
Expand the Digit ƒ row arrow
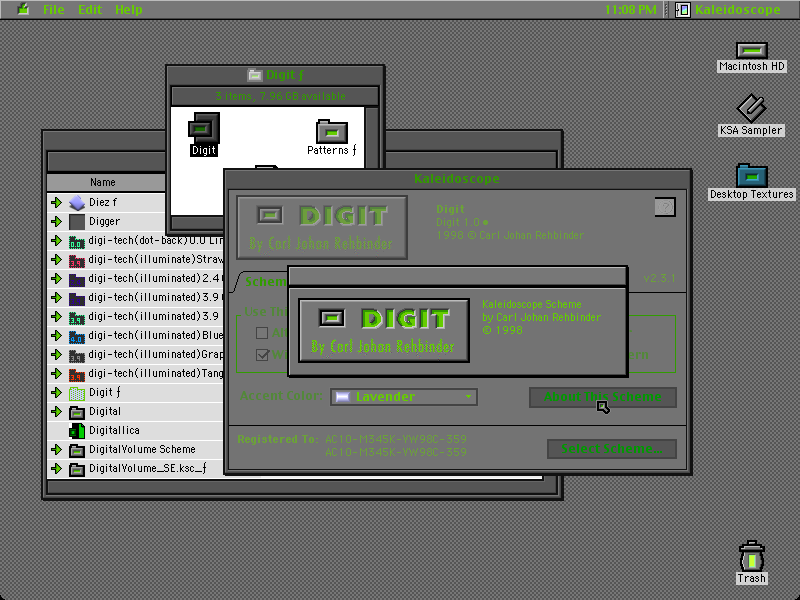[57, 392]
